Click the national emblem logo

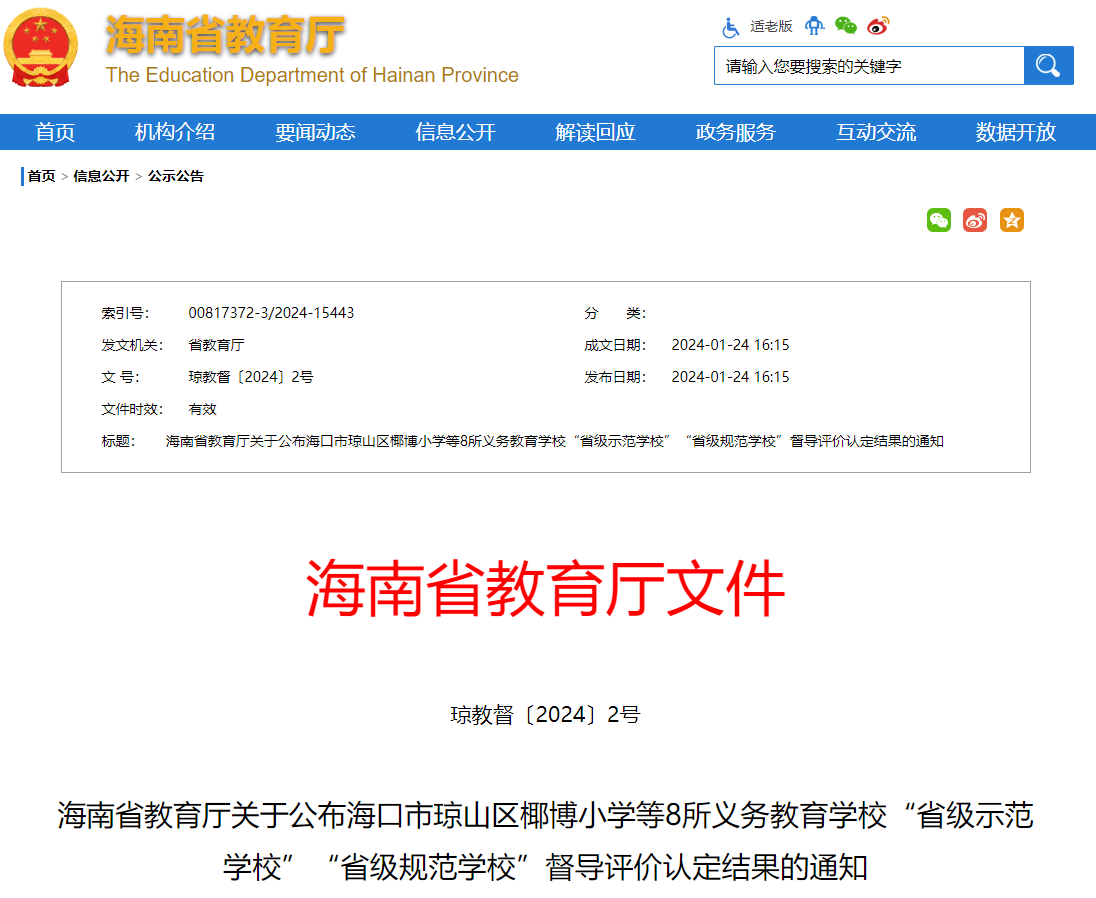[41, 49]
